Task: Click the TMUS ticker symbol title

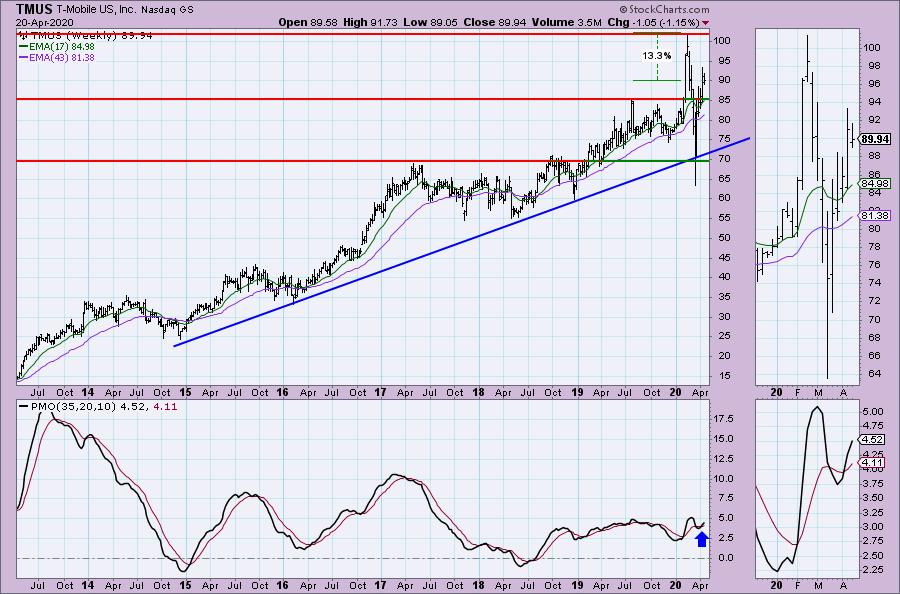Action: point(34,9)
